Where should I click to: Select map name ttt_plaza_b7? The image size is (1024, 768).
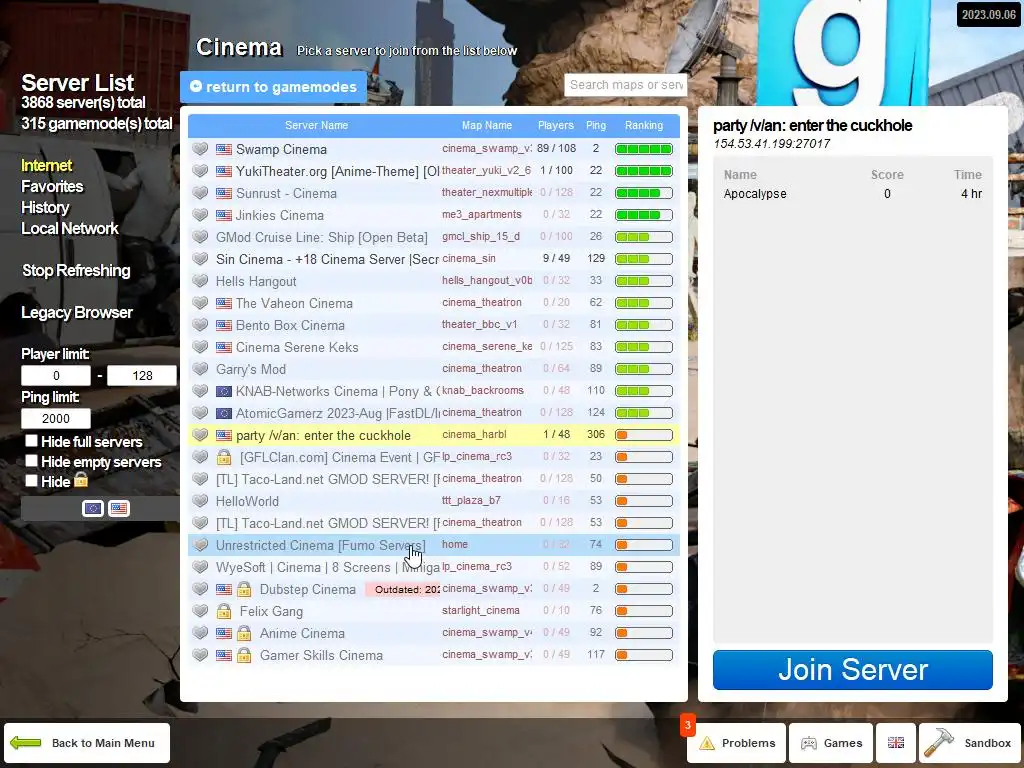point(472,500)
